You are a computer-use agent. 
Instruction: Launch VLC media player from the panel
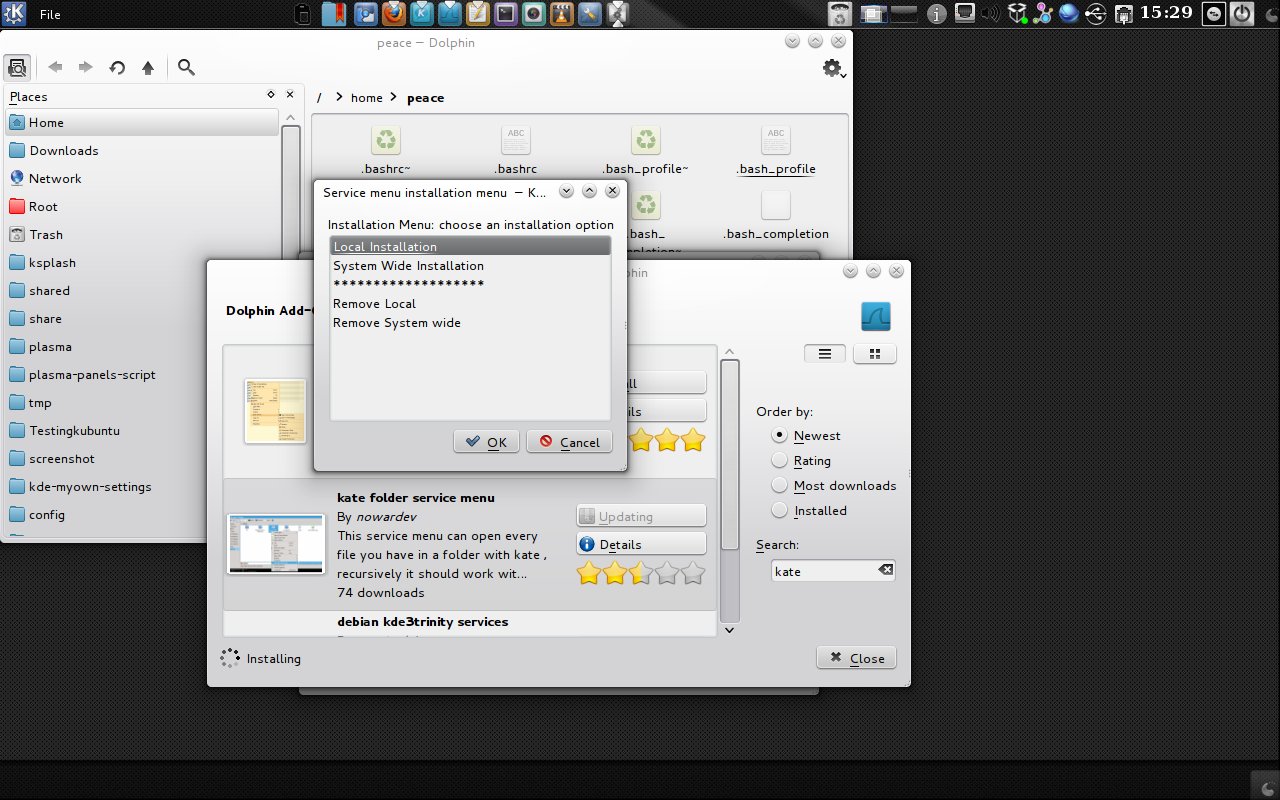point(562,14)
